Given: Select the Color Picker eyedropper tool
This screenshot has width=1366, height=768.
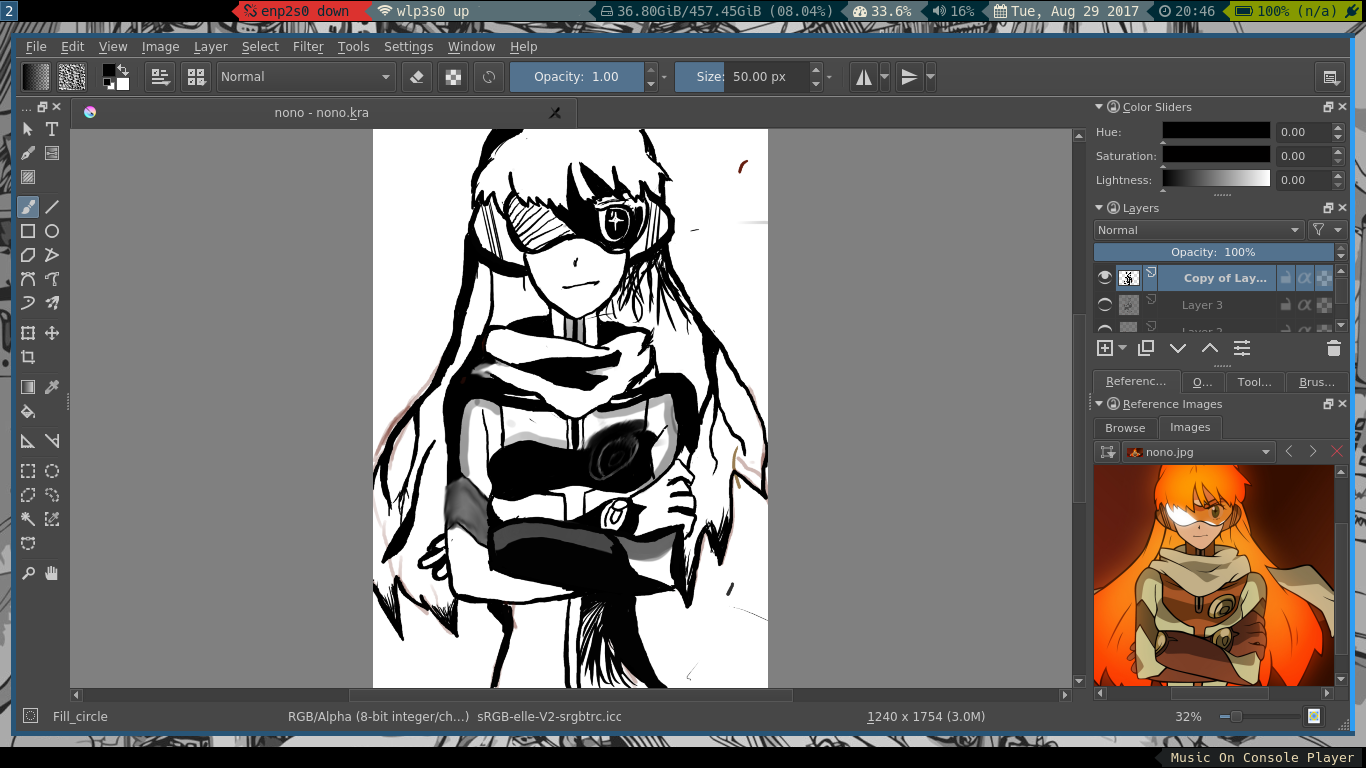Looking at the screenshot, I should tap(52, 387).
